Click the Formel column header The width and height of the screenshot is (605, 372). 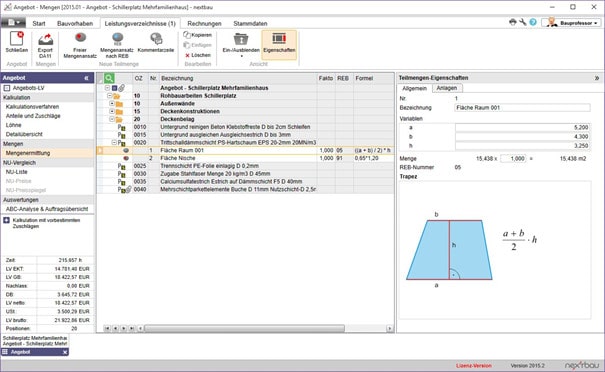[373, 78]
